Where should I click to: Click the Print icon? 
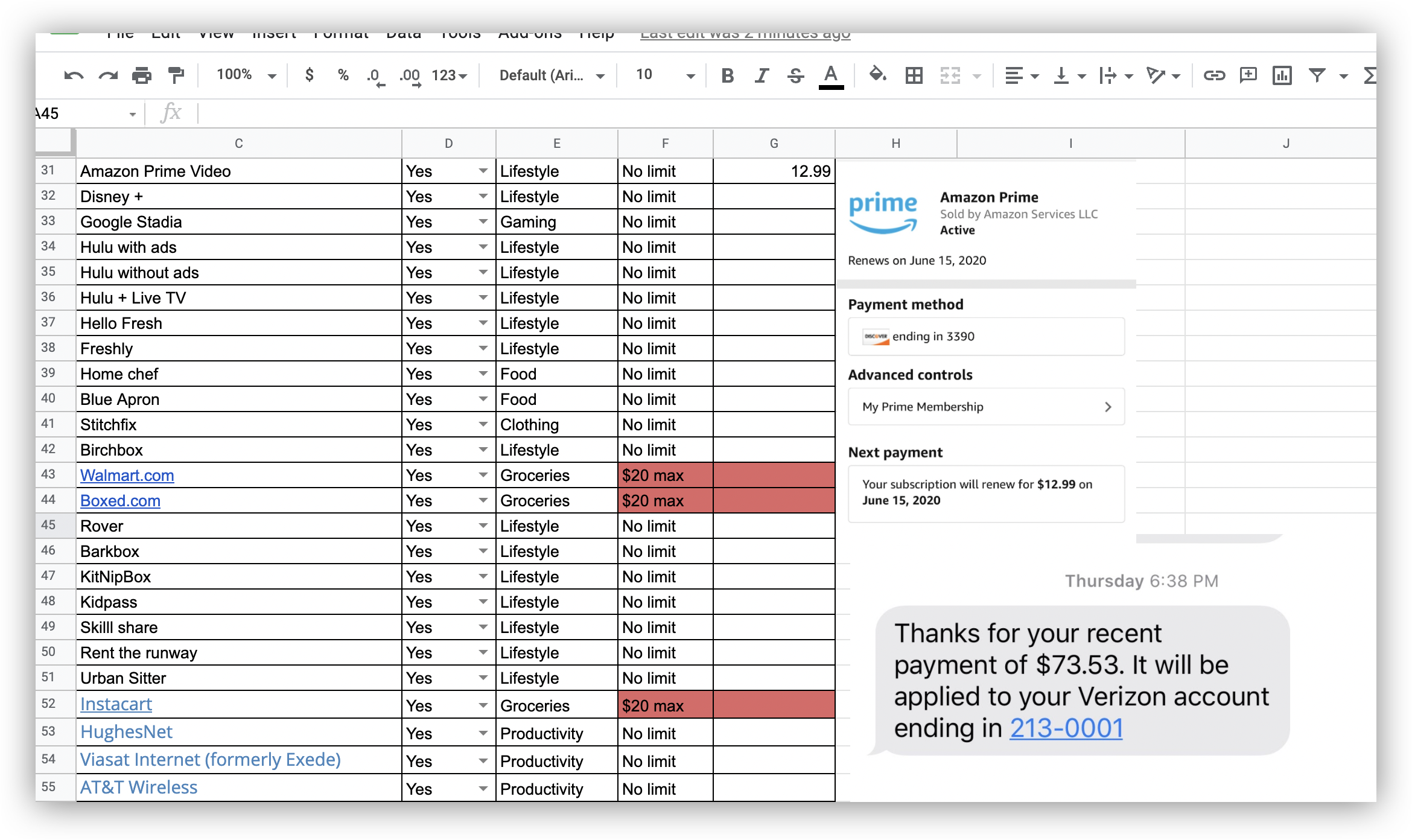pos(142,75)
